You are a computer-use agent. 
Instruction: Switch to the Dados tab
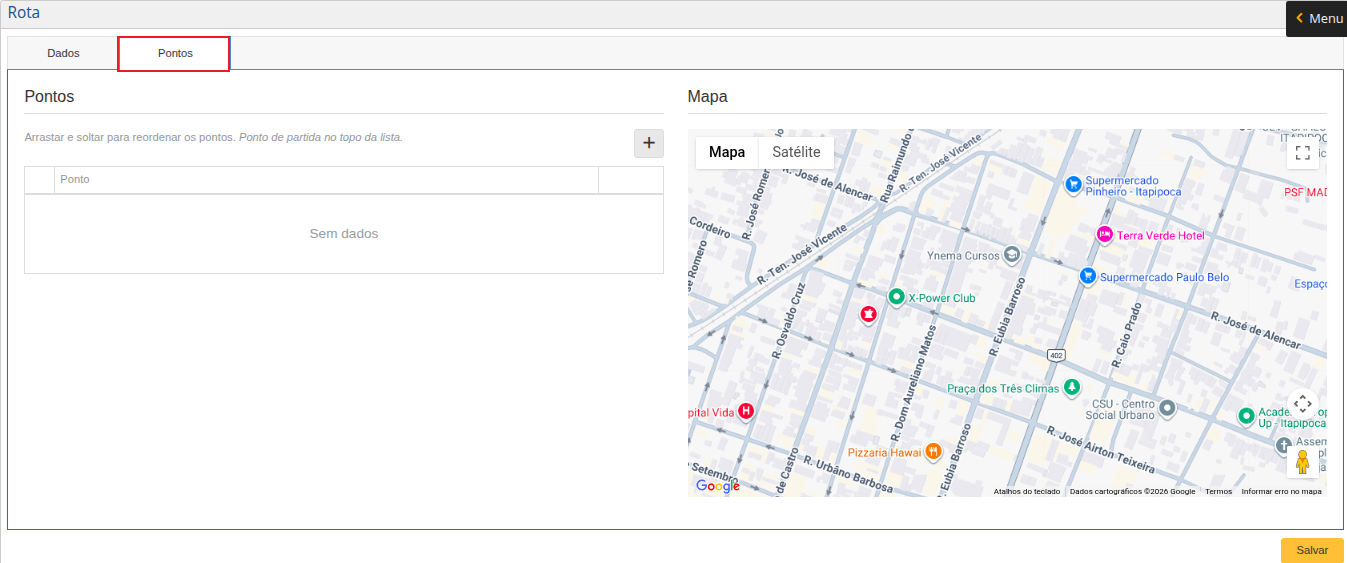tap(63, 53)
